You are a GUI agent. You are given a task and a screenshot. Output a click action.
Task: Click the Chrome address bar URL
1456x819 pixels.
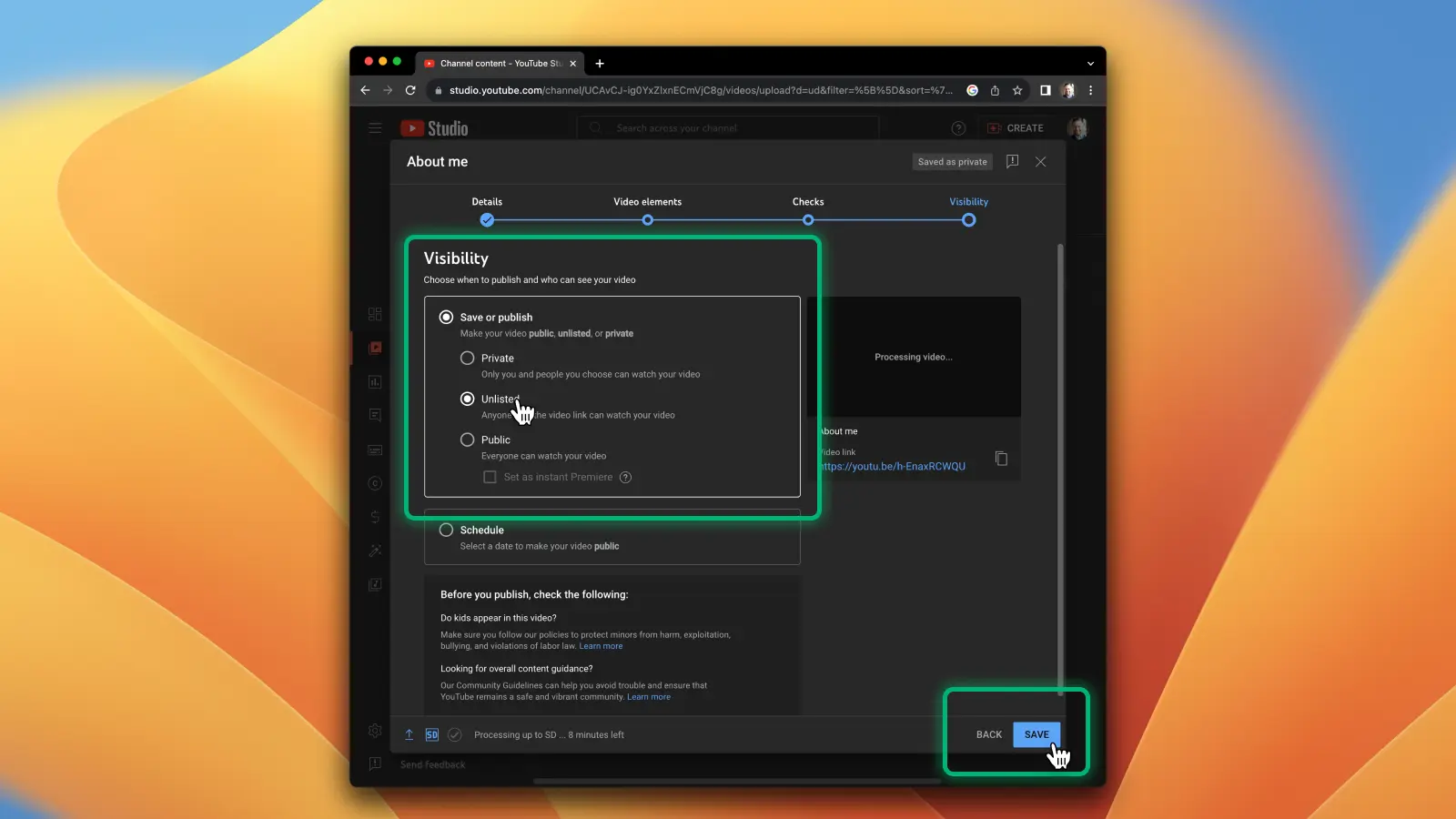pos(701,90)
